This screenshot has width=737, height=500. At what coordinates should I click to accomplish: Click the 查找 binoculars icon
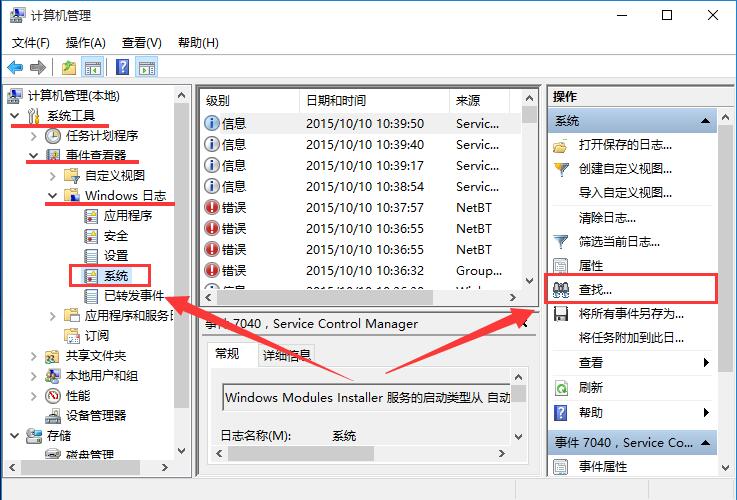coord(561,290)
